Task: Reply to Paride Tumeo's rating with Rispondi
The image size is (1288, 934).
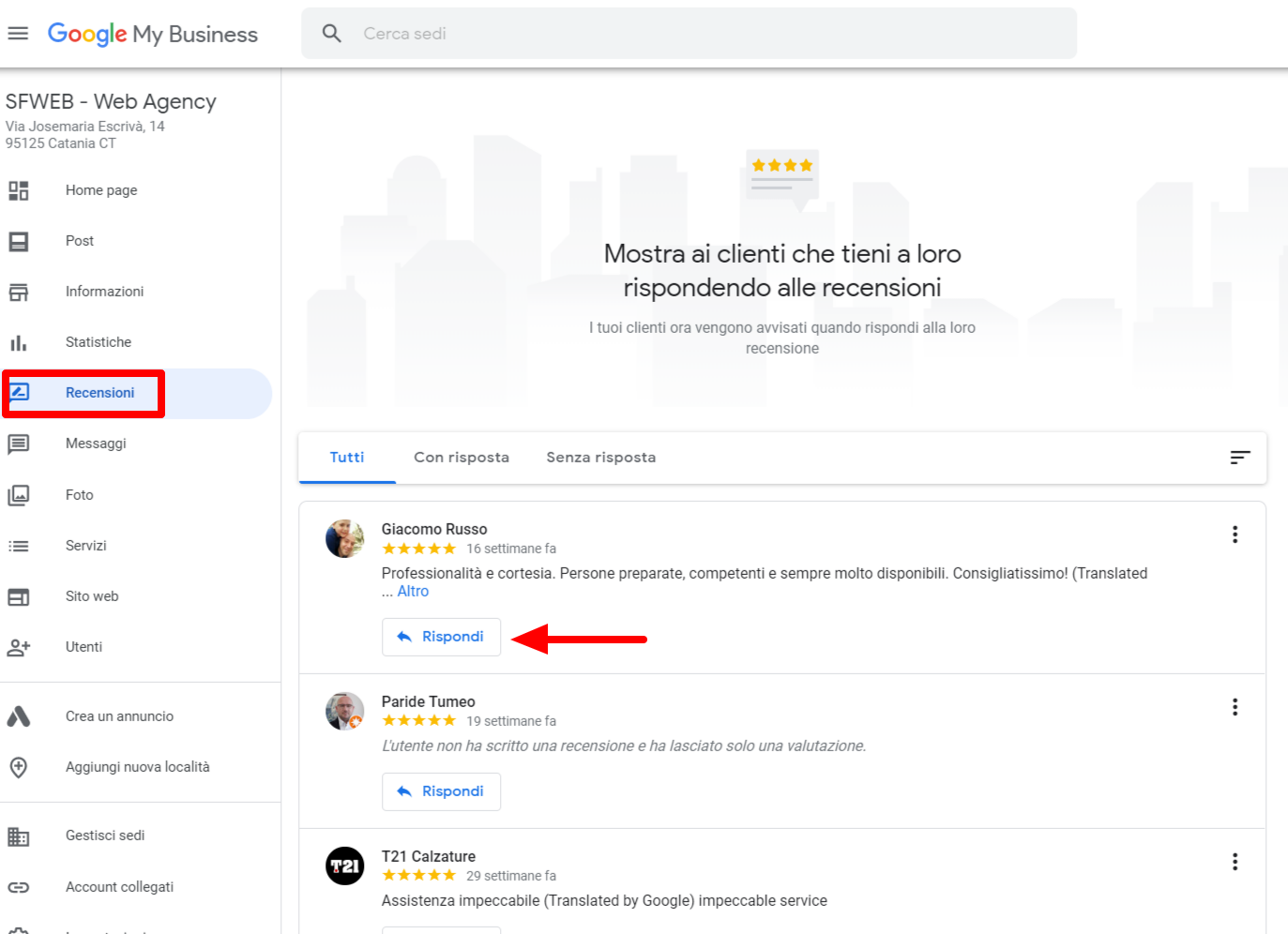Action: pos(441,791)
